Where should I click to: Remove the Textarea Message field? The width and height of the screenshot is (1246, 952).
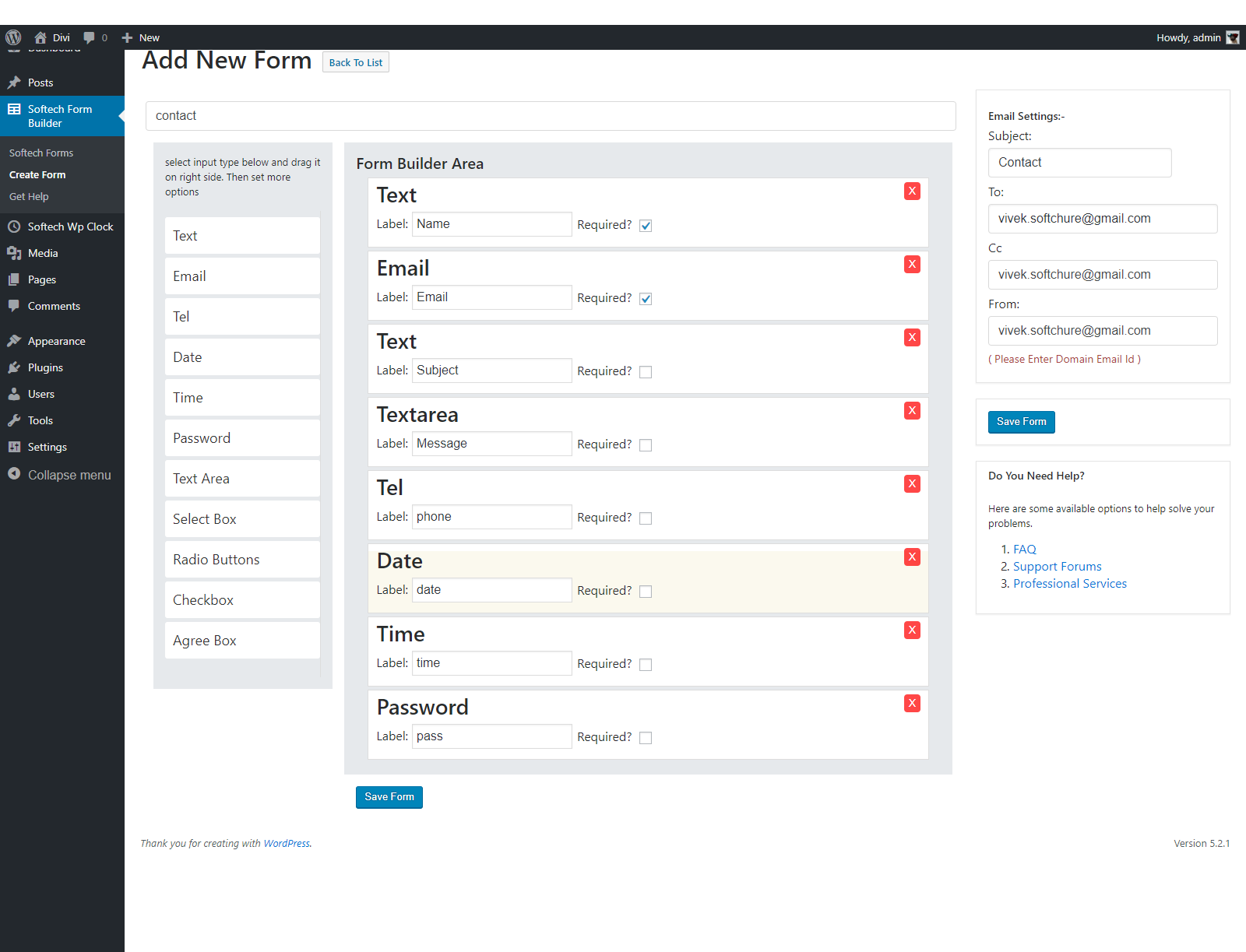click(912, 411)
